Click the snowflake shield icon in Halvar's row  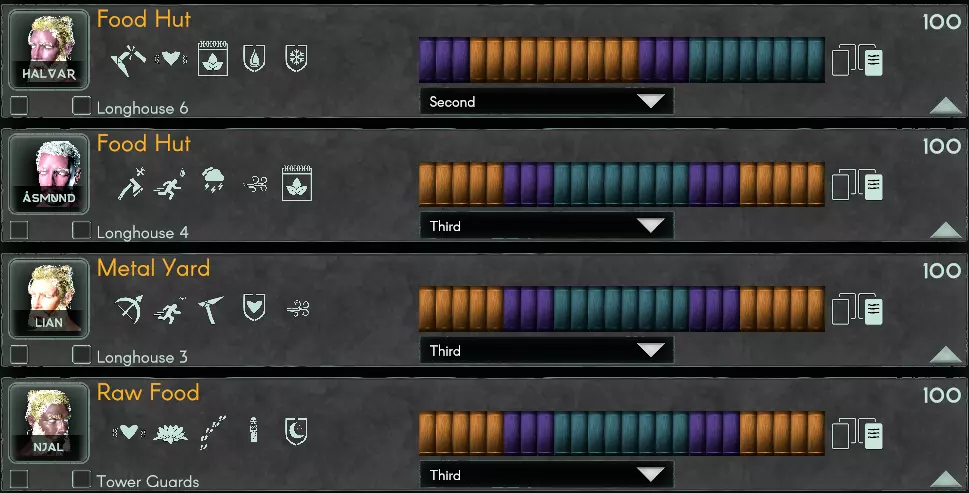coord(296,58)
